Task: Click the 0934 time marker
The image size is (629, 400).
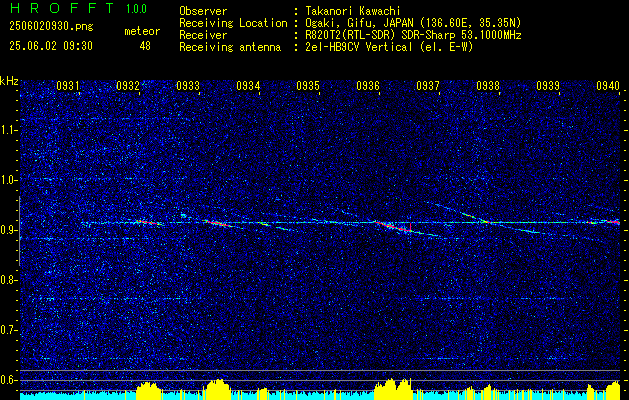Action: click(x=248, y=85)
